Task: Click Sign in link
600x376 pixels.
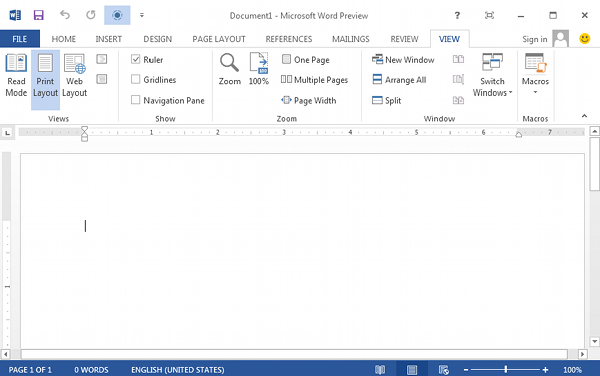Action: [x=535, y=39]
